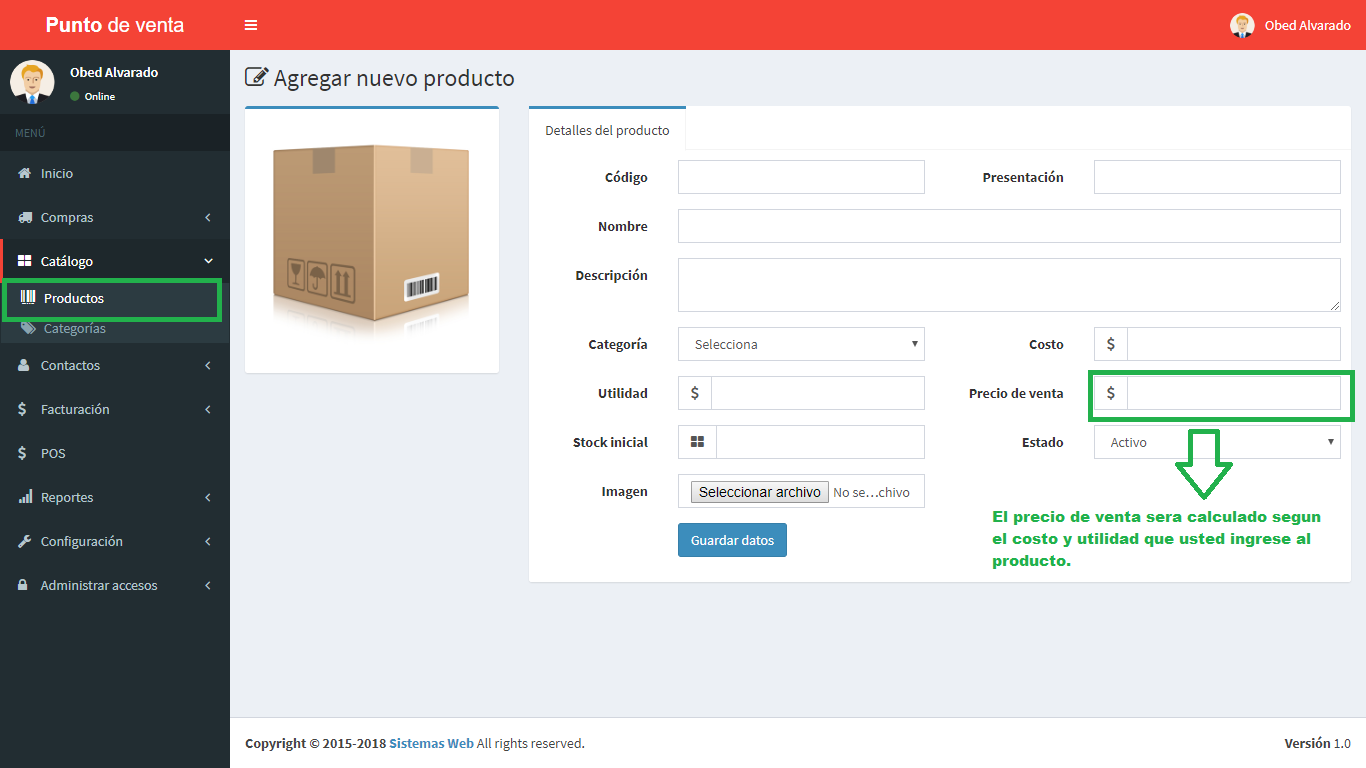Click the sidebar profile avatar picture
The image size is (1366, 768).
pos(32,82)
